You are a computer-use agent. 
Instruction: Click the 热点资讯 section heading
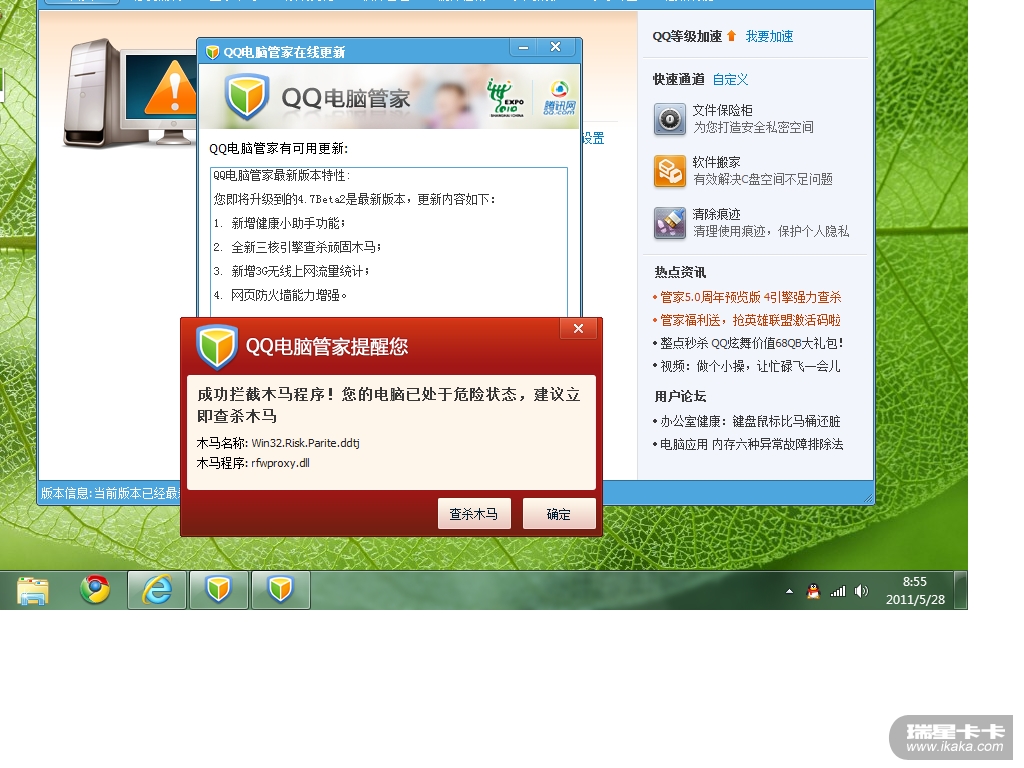[680, 272]
